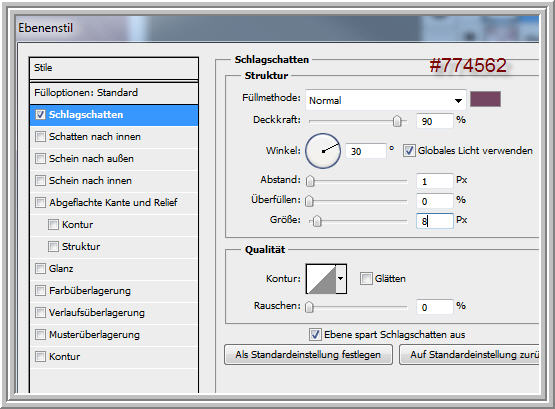The width and height of the screenshot is (555, 409).
Task: Enable Farbüberlagerung checkbox
Action: pos(40,290)
